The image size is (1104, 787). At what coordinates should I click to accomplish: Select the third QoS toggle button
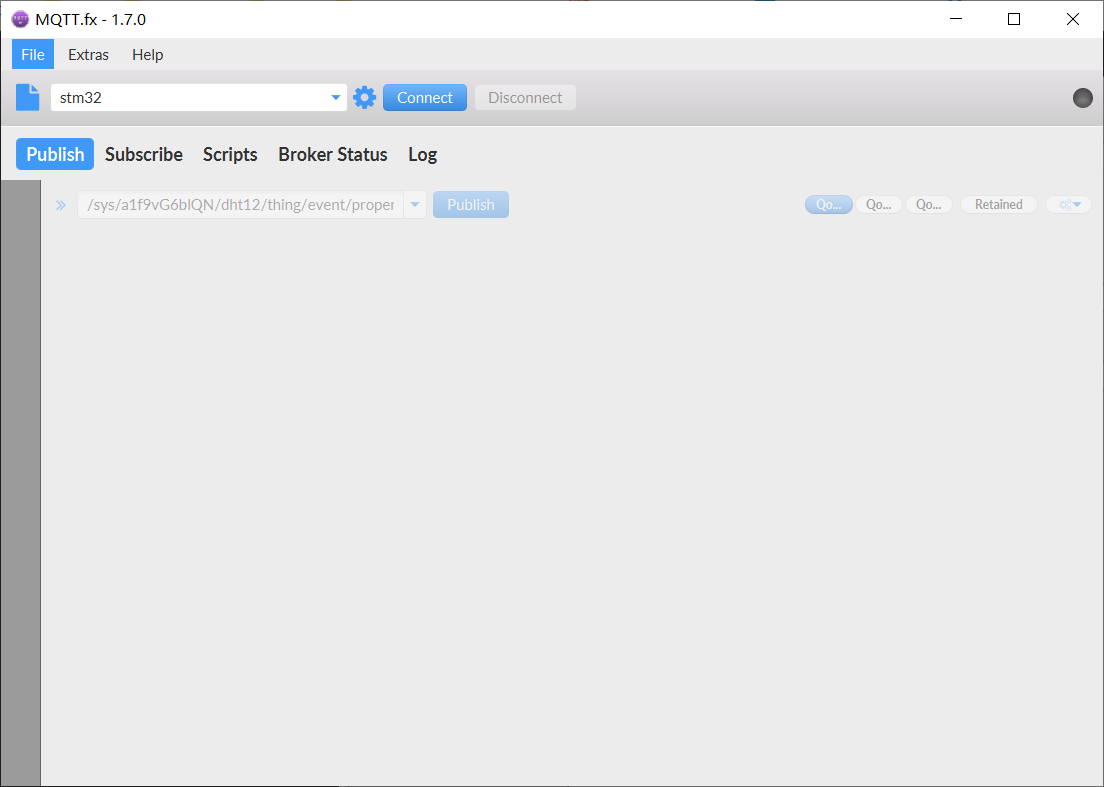929,204
